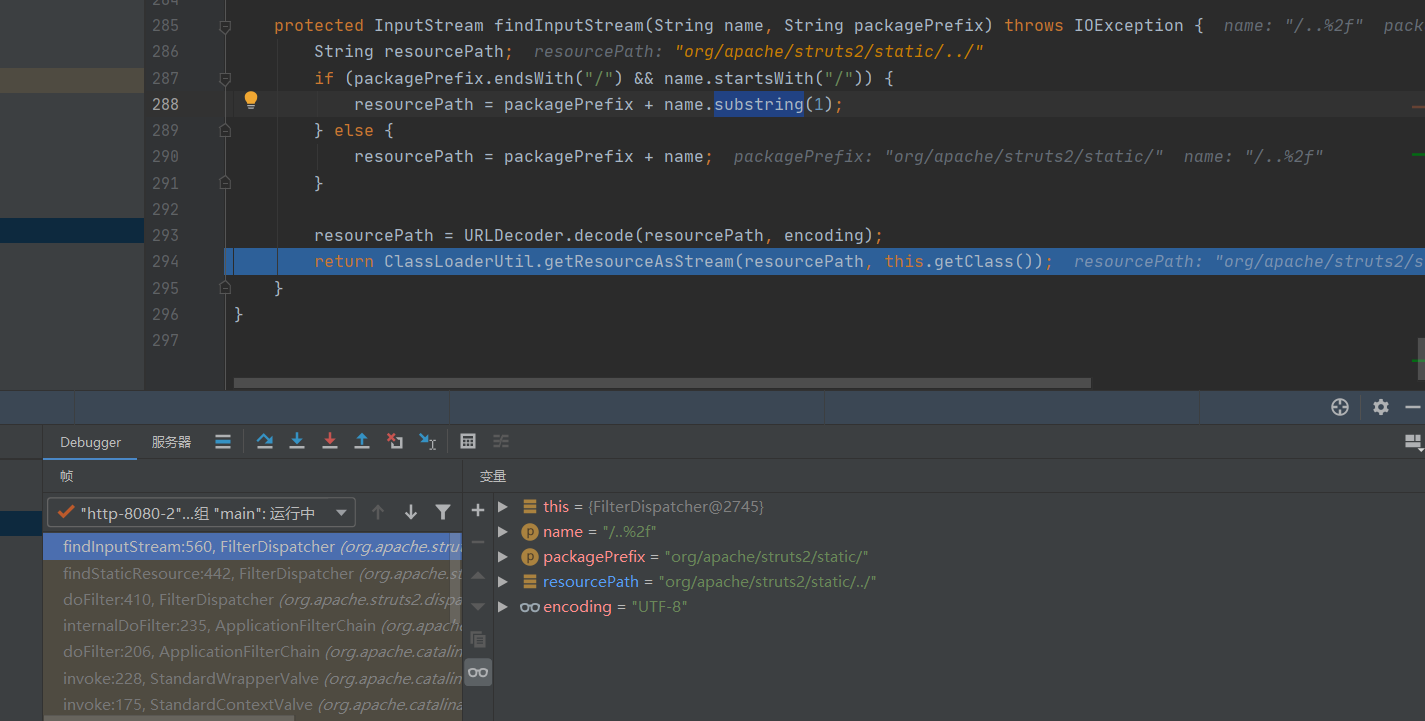Click the highlighted 'substring' method call

pos(758,104)
